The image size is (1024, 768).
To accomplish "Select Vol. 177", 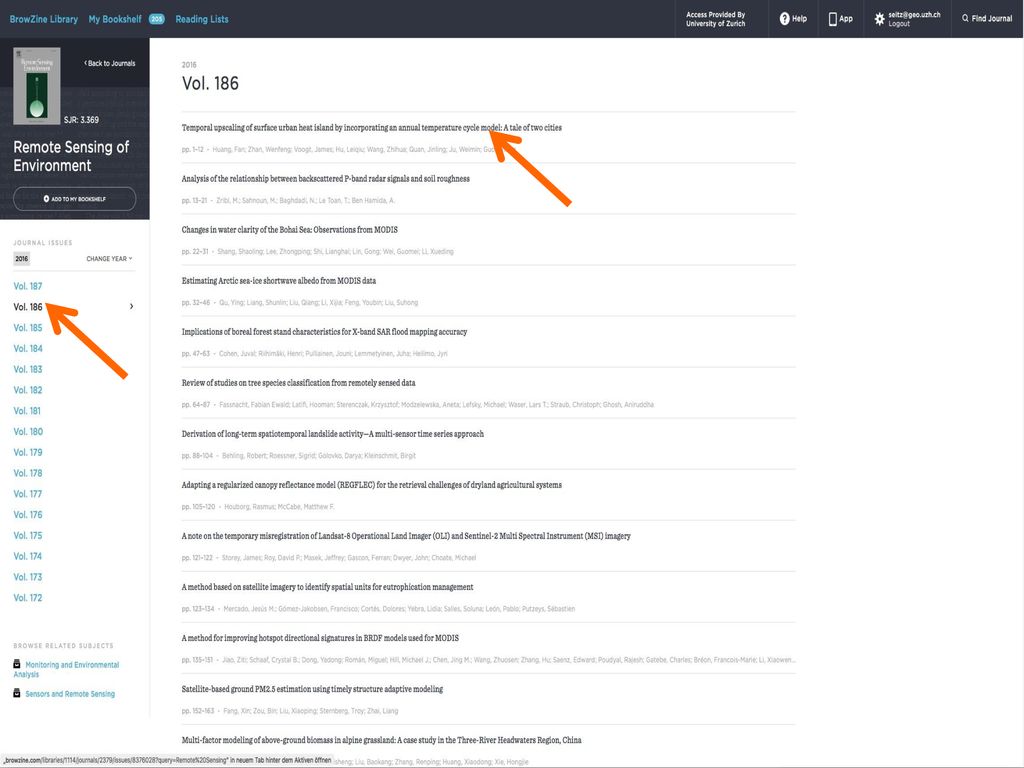I will [27, 494].
